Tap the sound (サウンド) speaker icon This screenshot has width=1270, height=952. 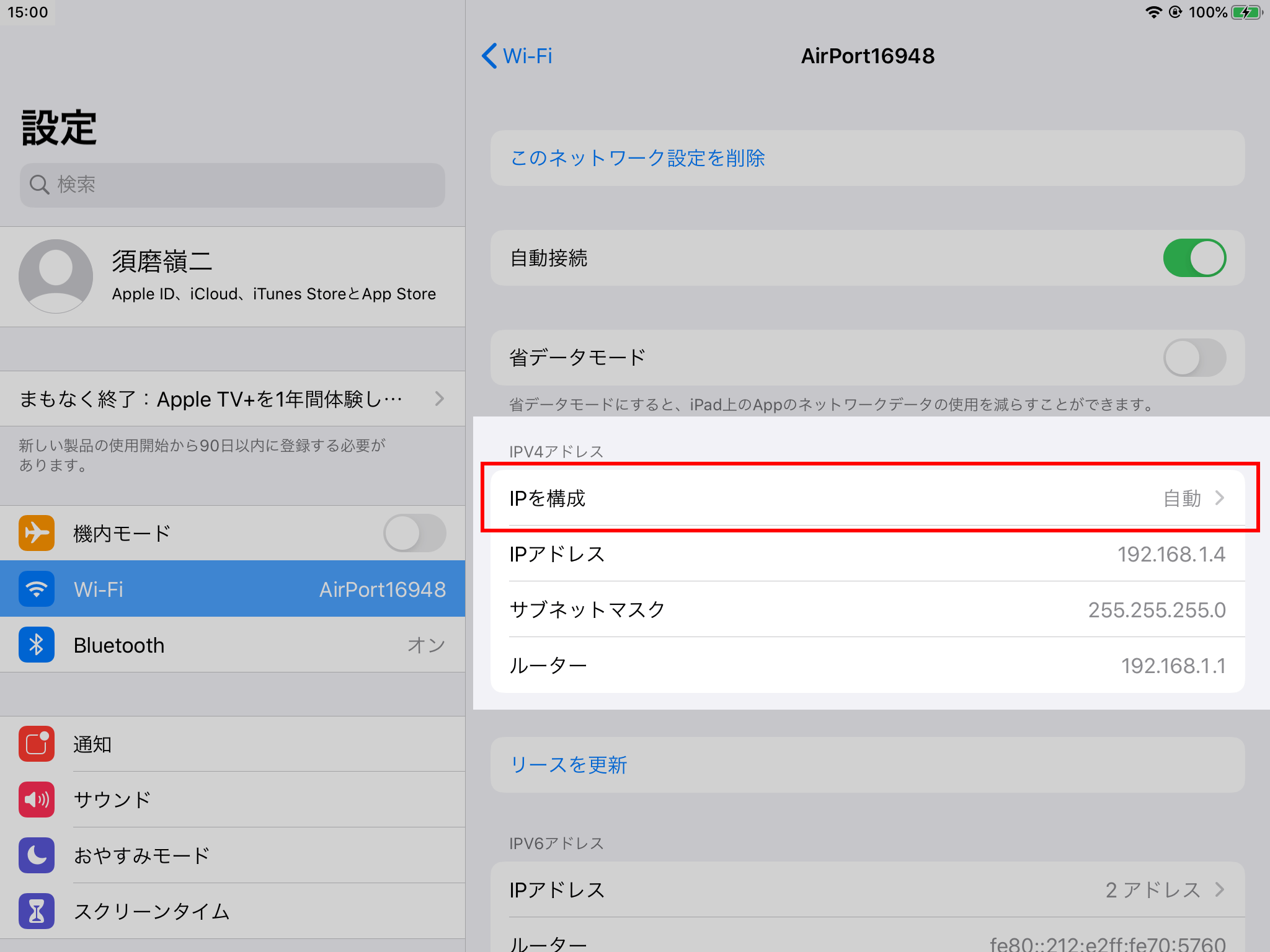point(37,800)
